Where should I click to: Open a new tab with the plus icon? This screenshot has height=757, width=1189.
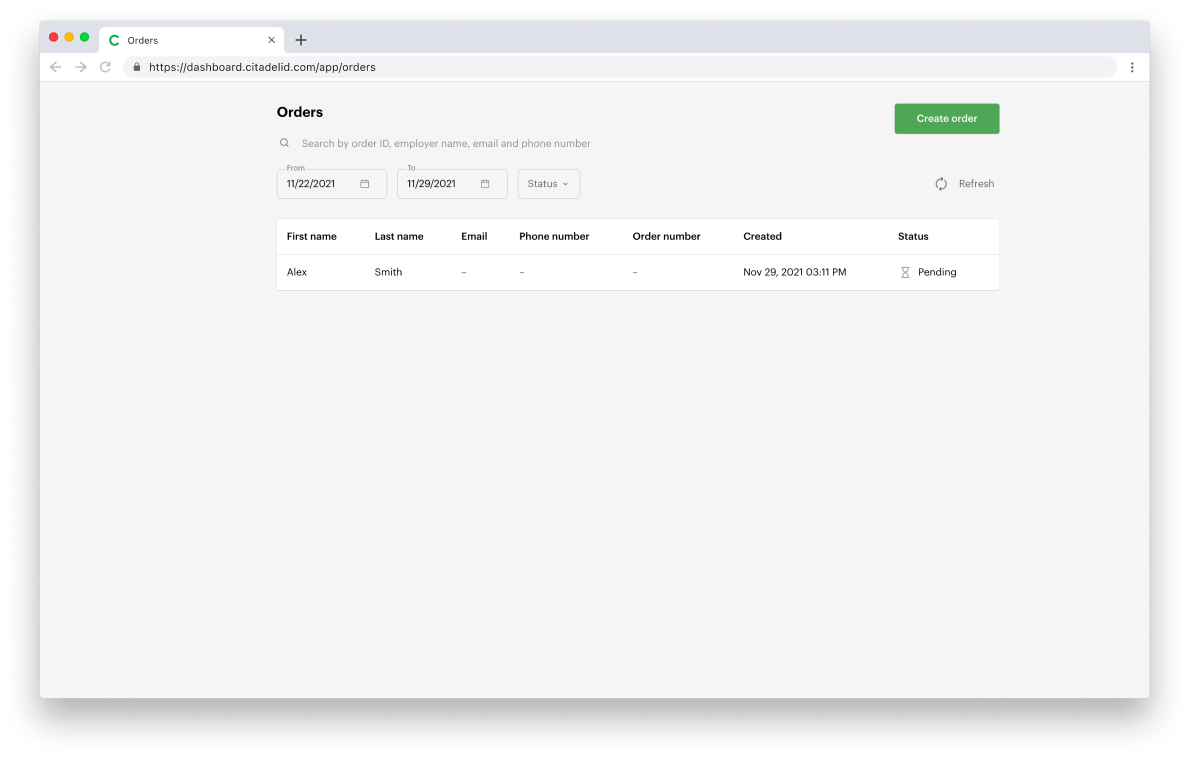pyautogui.click(x=301, y=39)
